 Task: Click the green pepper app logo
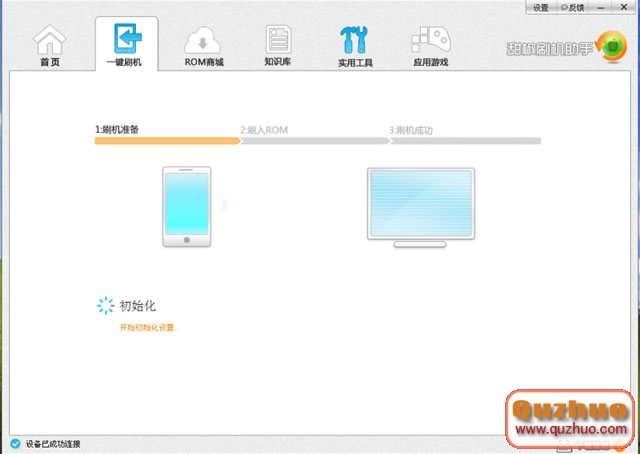tap(612, 47)
